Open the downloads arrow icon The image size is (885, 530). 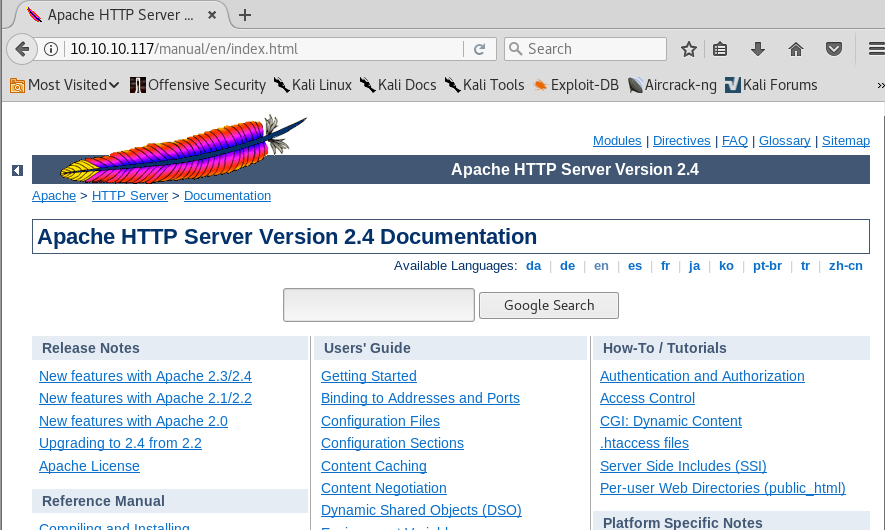[758, 49]
